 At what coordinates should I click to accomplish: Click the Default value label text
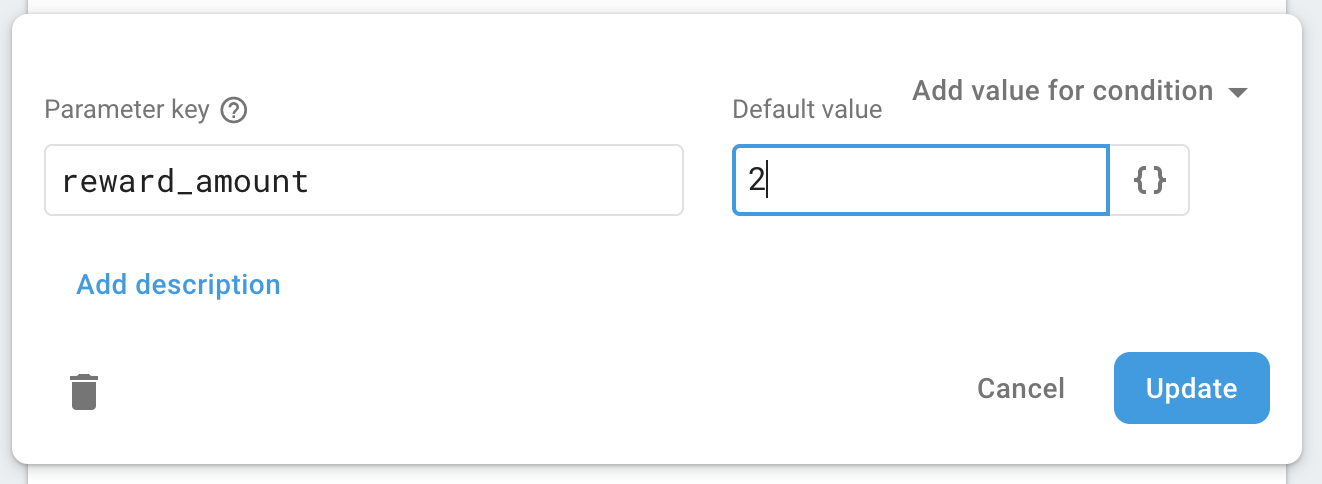[x=807, y=109]
